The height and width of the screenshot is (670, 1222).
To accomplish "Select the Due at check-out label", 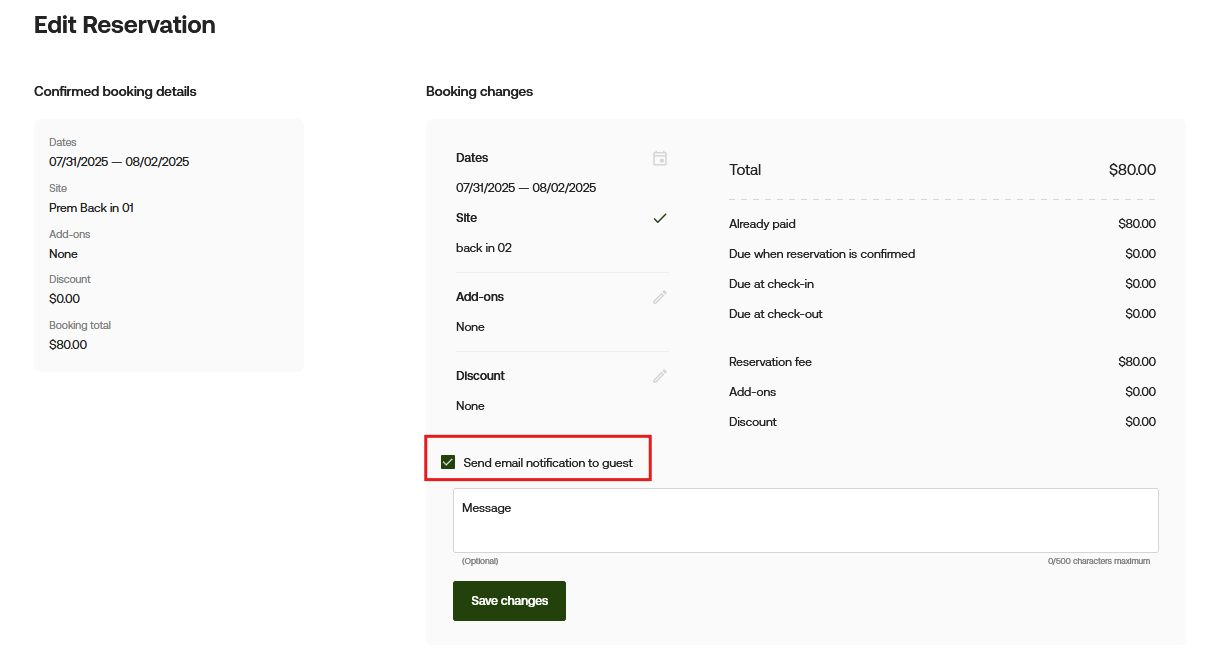I will point(776,314).
